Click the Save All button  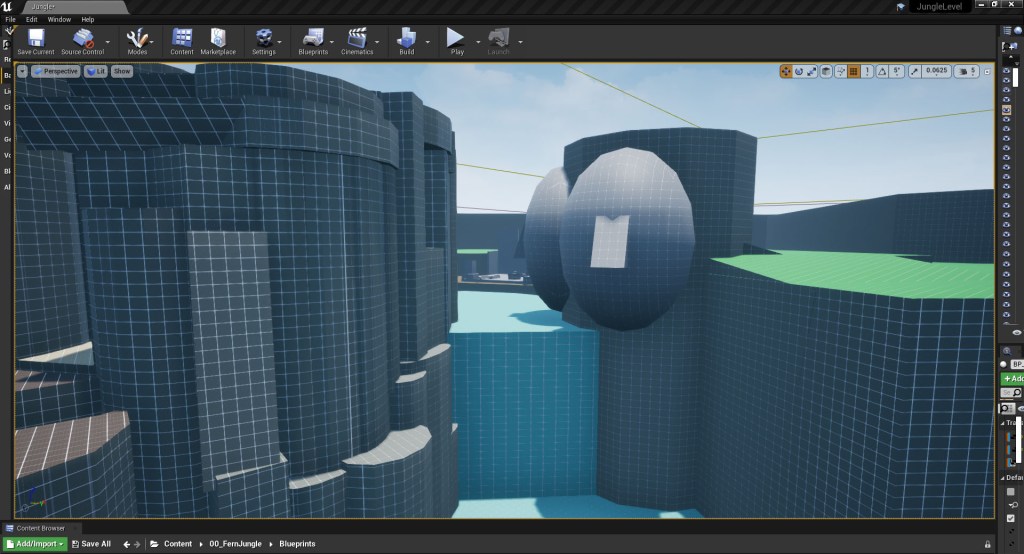91,544
